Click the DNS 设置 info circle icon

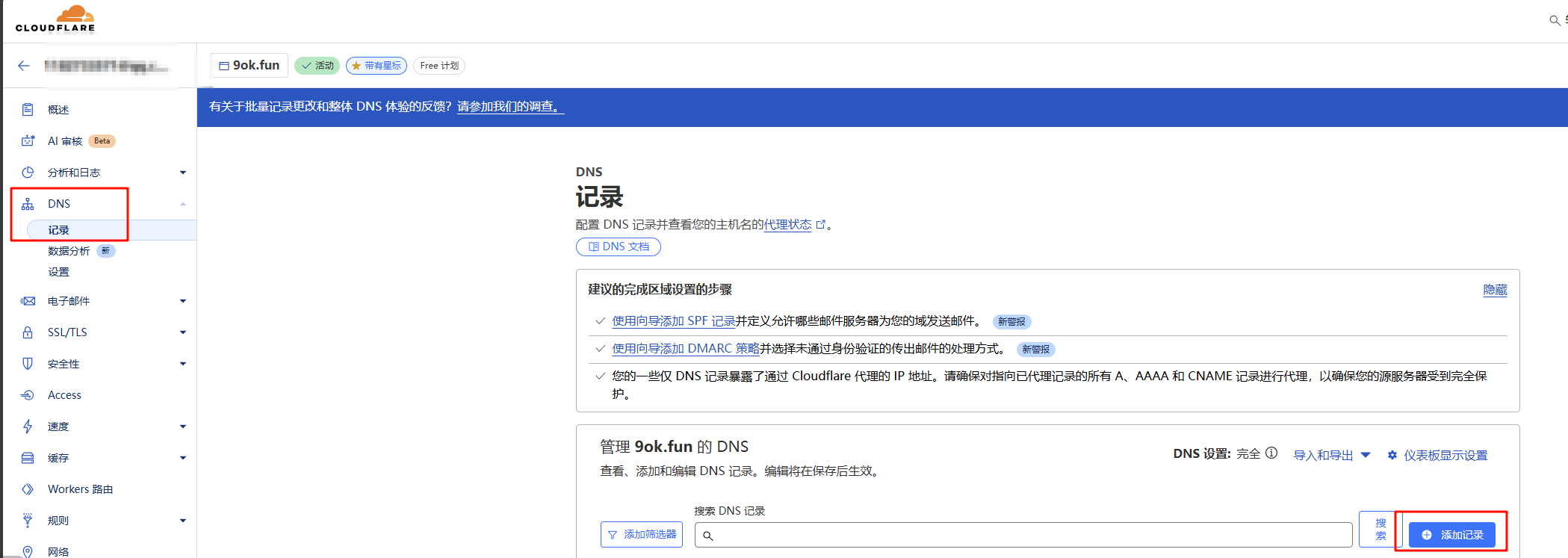(1271, 453)
